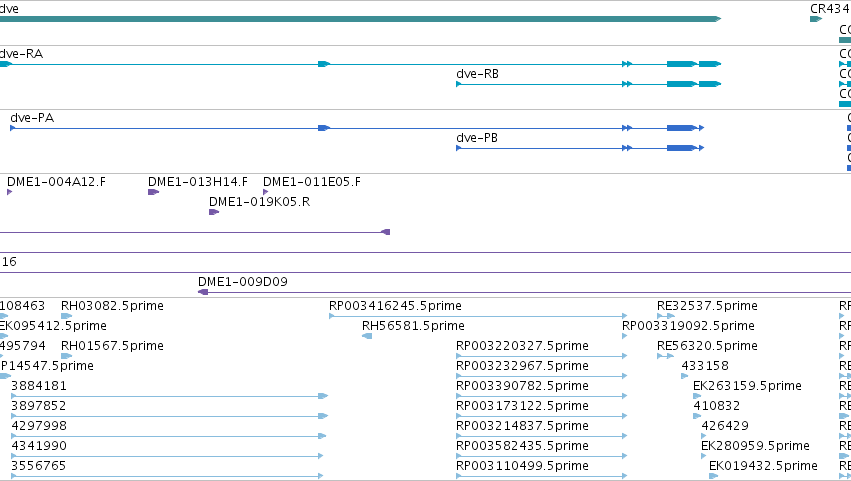Click the second exon of dve-PA

pyautogui.click(x=324, y=128)
